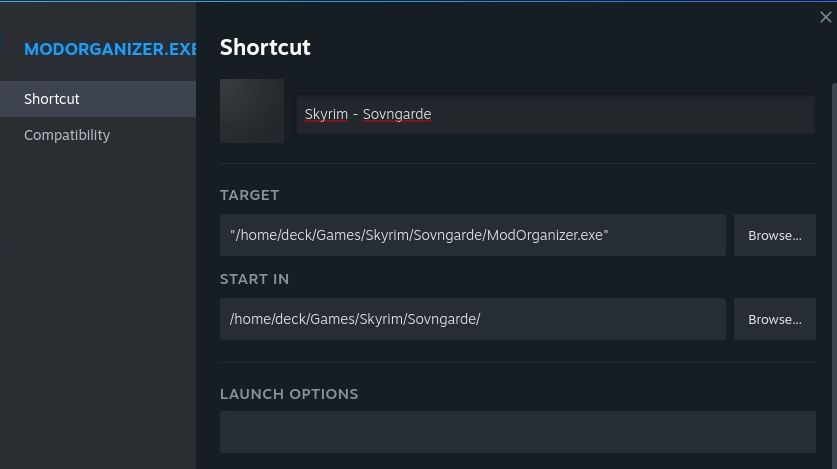837x469 pixels.
Task: Click the Target path field
Action: 472,235
